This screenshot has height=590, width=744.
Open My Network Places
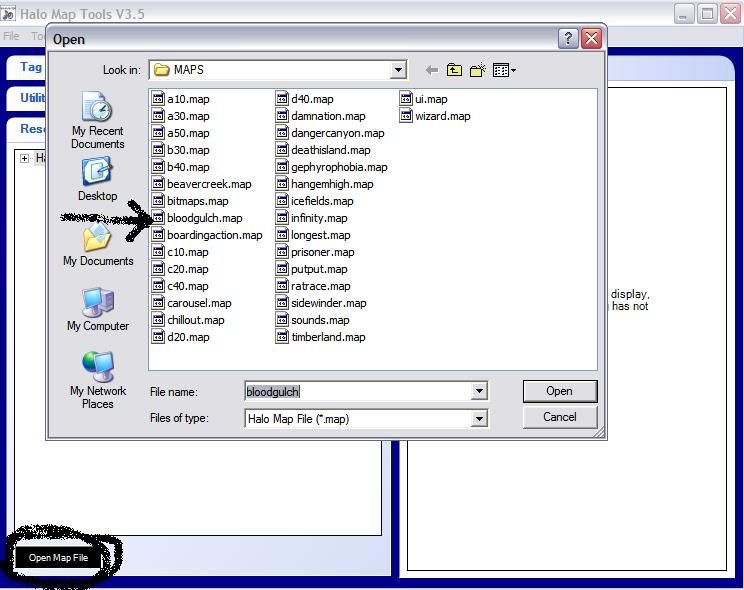click(x=98, y=381)
